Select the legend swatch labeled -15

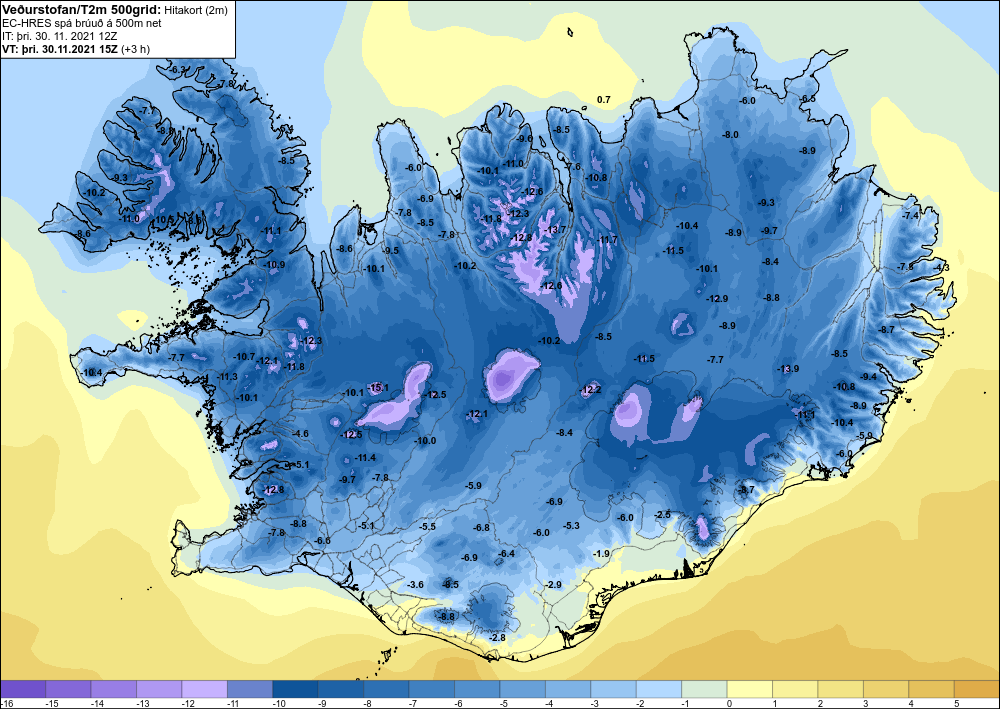(68, 689)
